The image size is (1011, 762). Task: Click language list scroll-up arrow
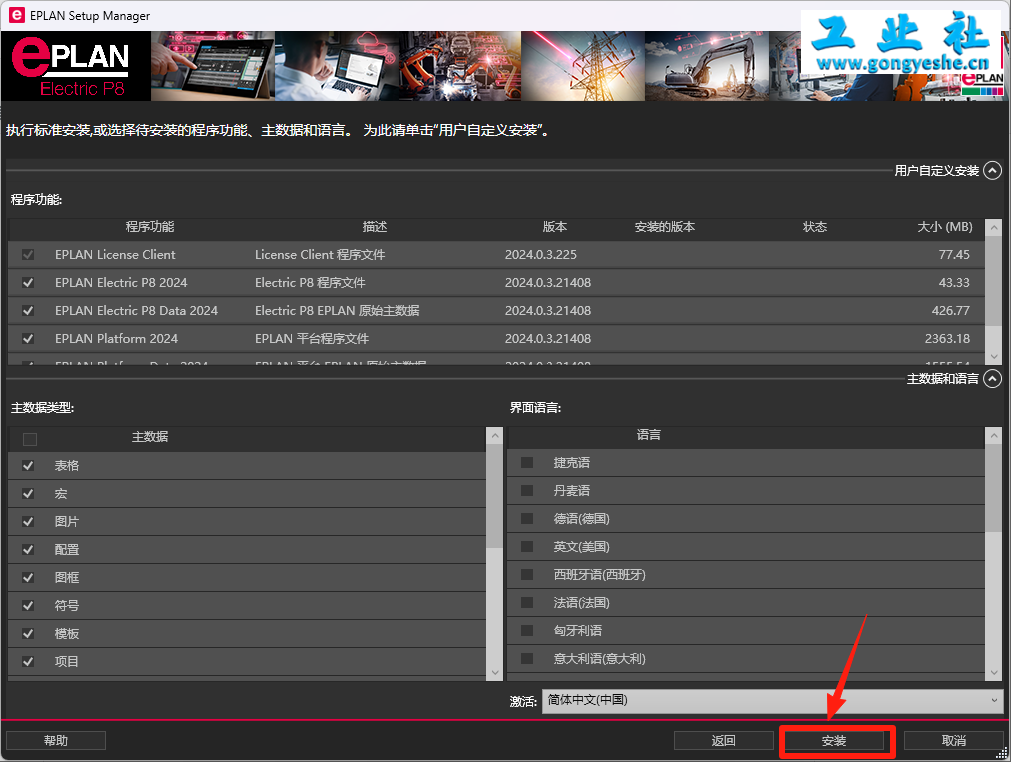[x=994, y=436]
